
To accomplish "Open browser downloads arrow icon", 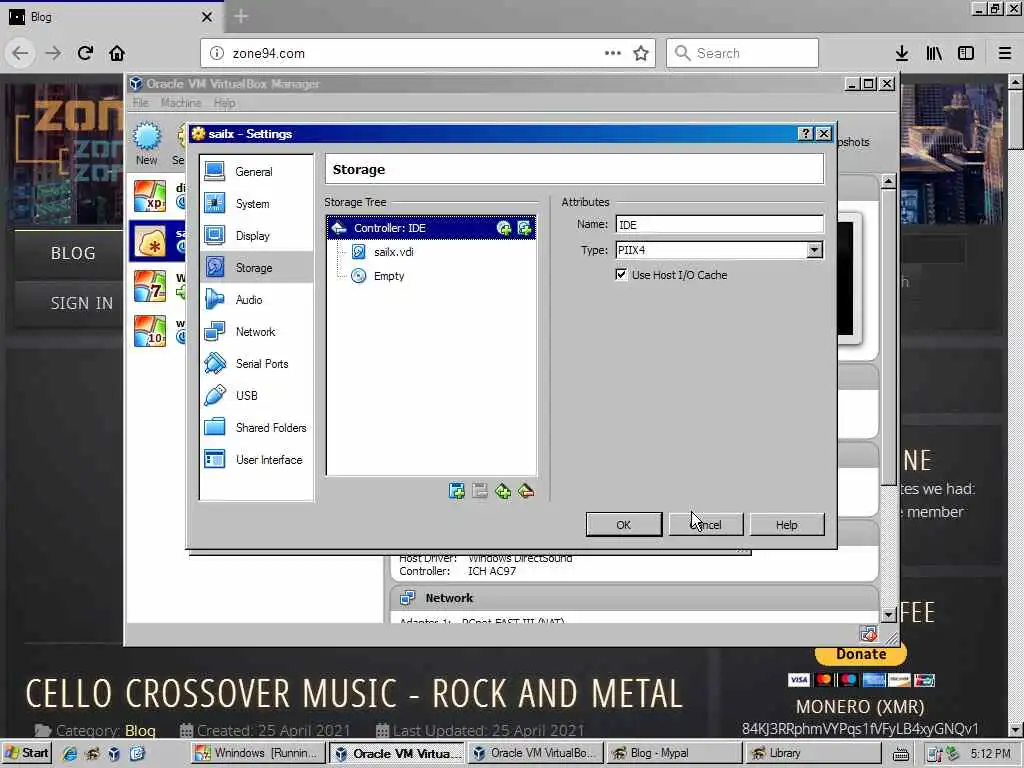I will 902,53.
